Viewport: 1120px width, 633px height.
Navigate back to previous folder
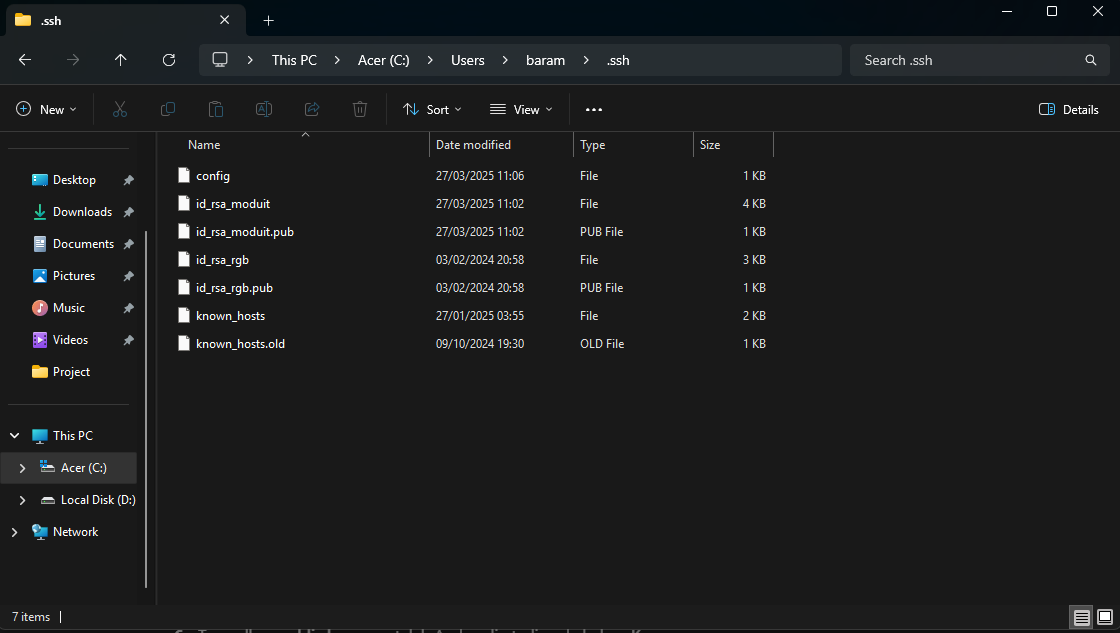click(x=25, y=60)
